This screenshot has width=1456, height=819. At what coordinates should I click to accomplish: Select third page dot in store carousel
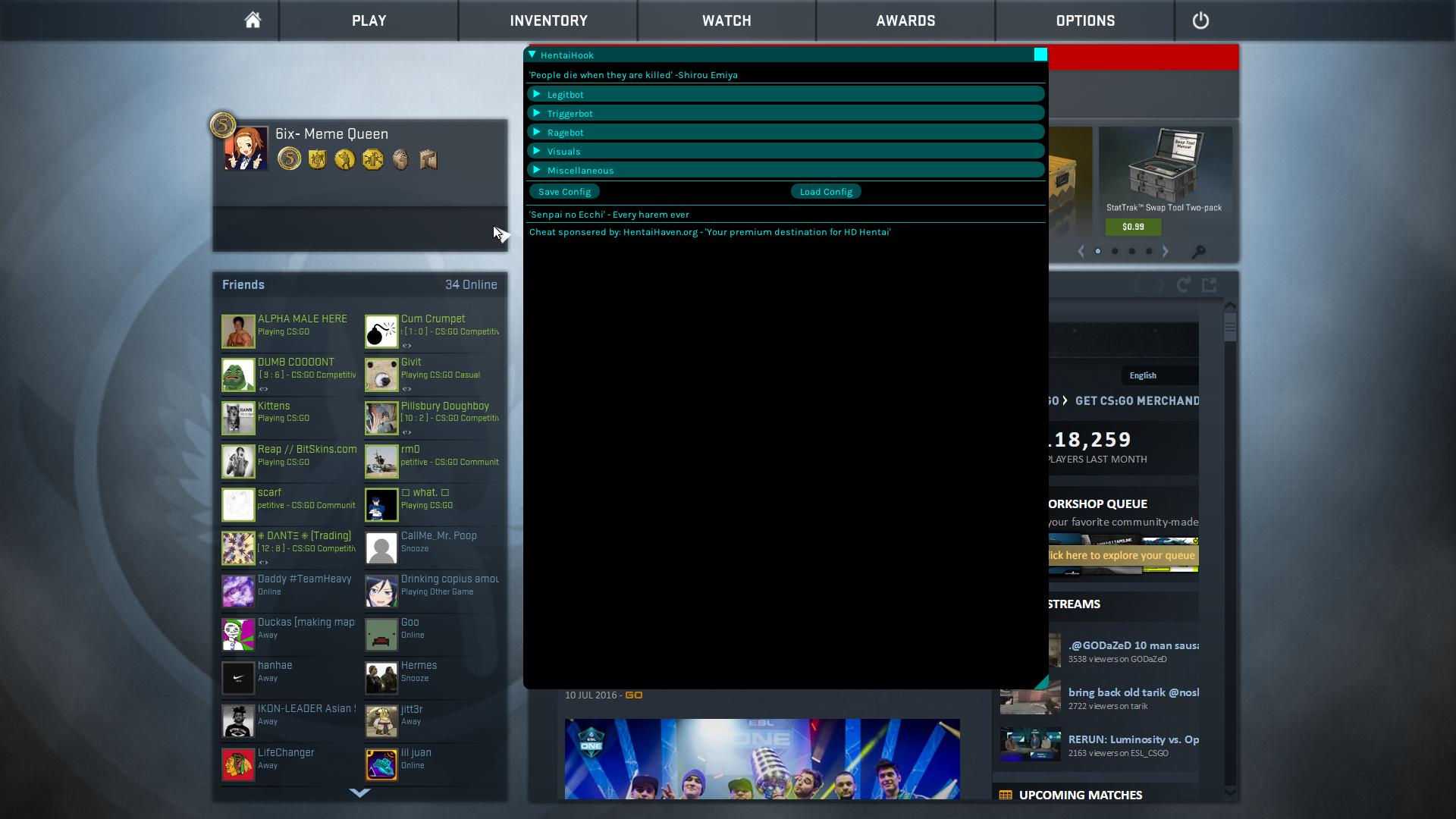(1132, 251)
